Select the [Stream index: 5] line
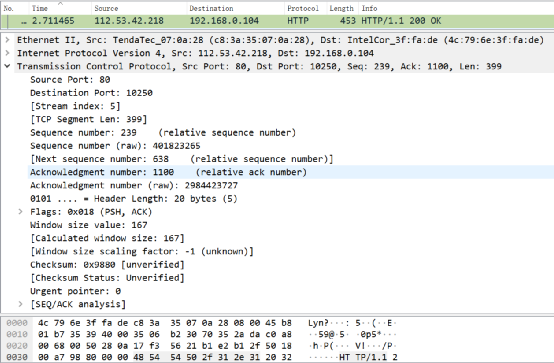This screenshot has width=554, height=363. (x=75, y=106)
